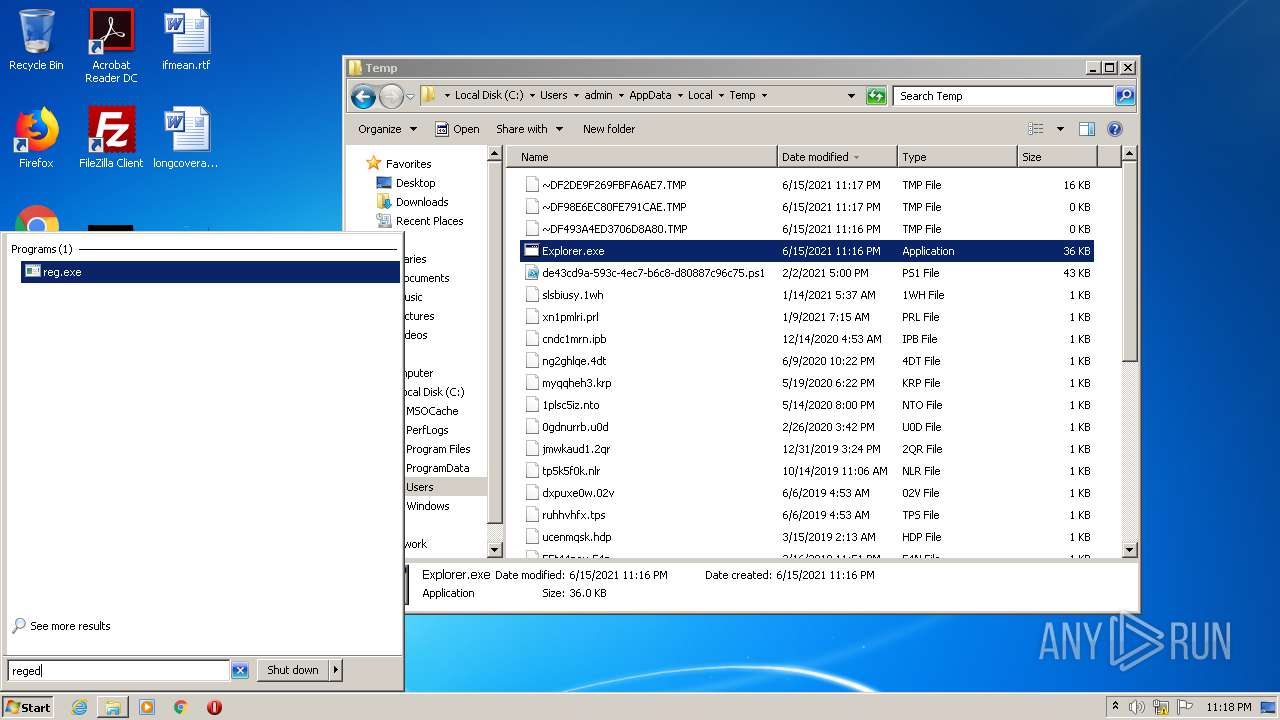Click the Open toolbar command

pos(457,129)
